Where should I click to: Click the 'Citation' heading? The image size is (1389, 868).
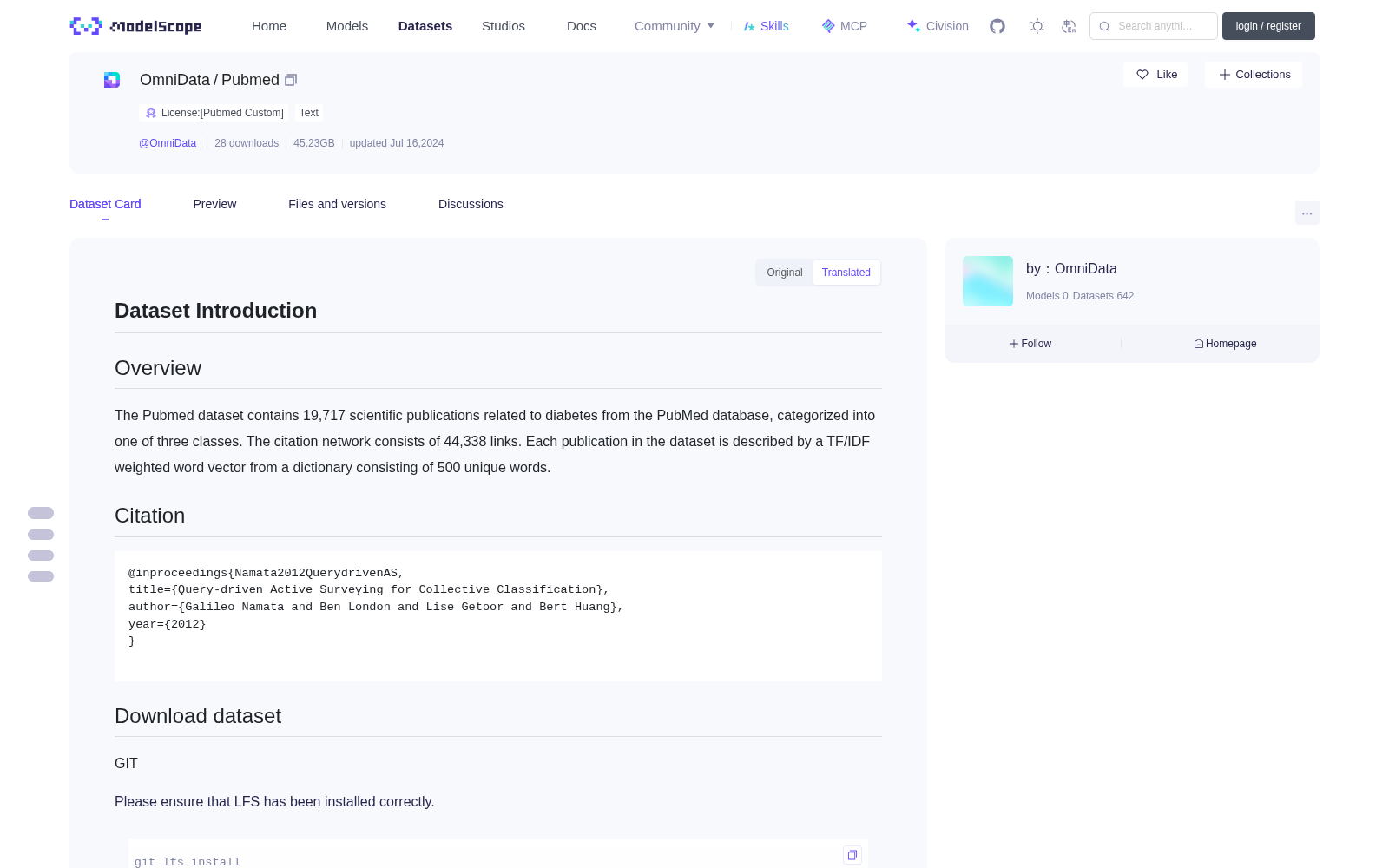coord(149,516)
